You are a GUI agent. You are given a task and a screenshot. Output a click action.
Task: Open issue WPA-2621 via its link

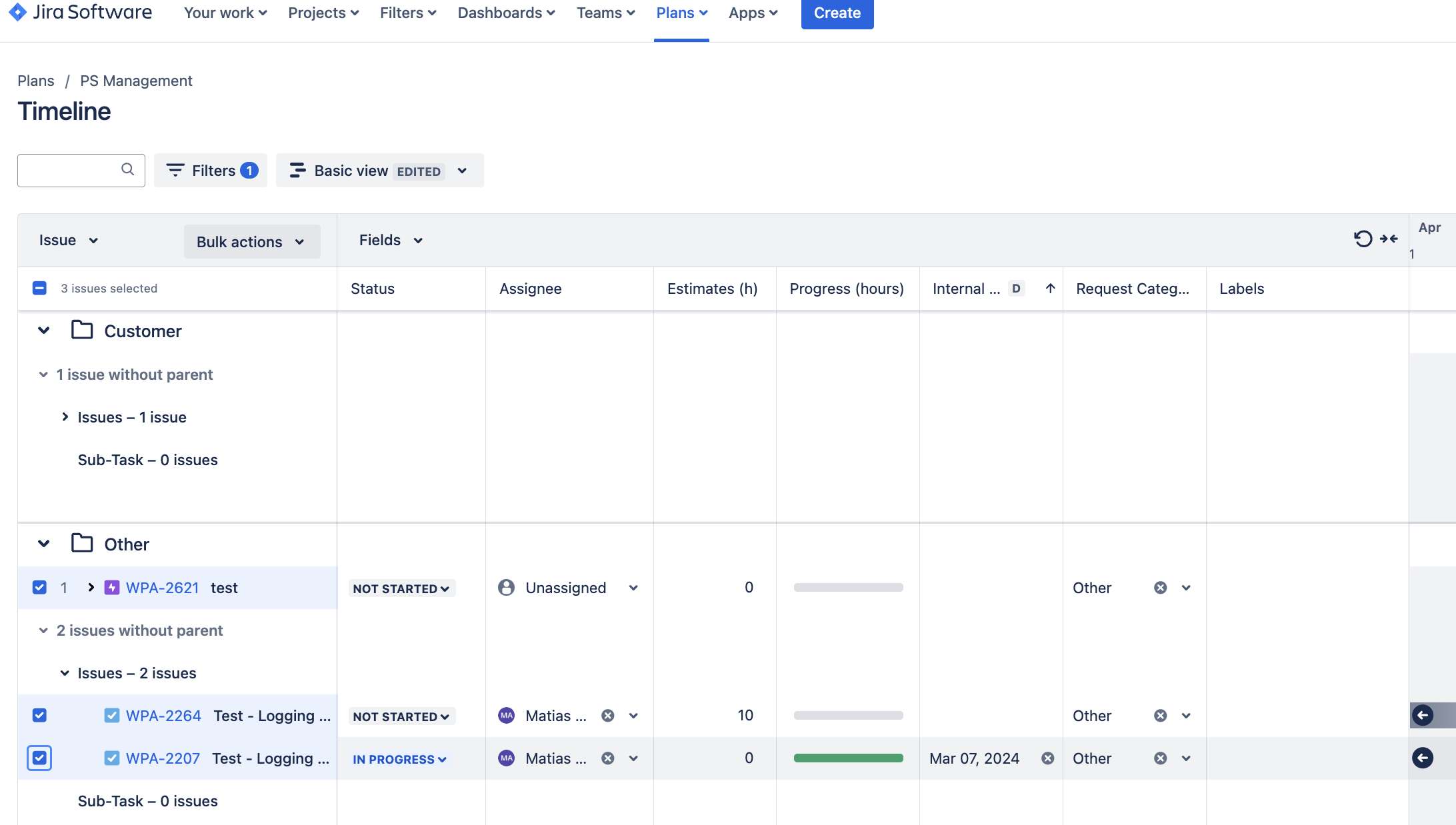162,588
